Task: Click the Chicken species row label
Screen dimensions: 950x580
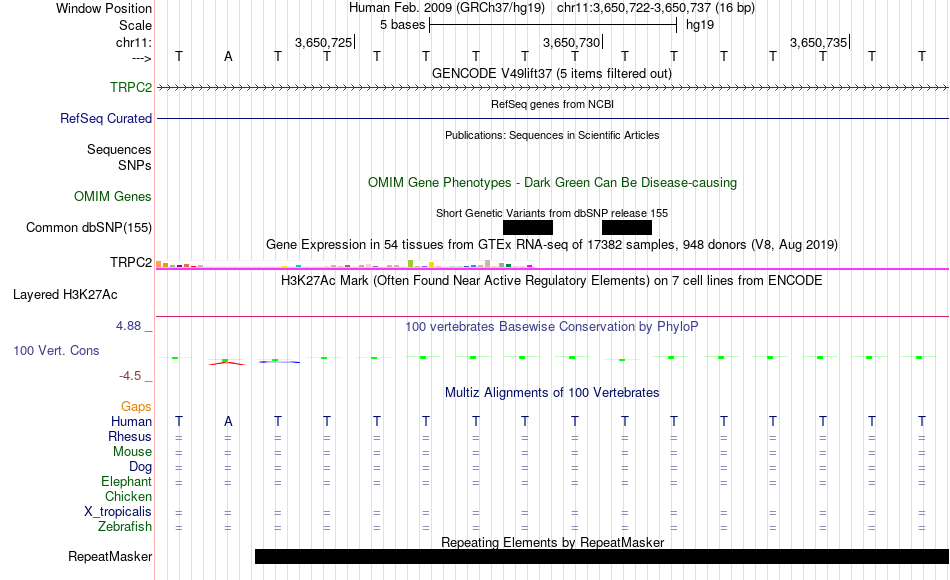Action: [x=128, y=496]
